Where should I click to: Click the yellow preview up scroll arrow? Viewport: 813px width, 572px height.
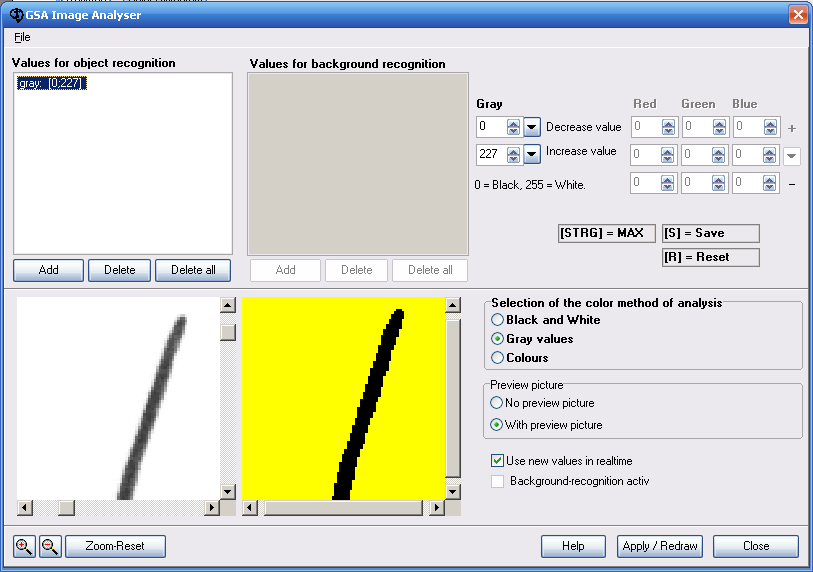click(453, 305)
